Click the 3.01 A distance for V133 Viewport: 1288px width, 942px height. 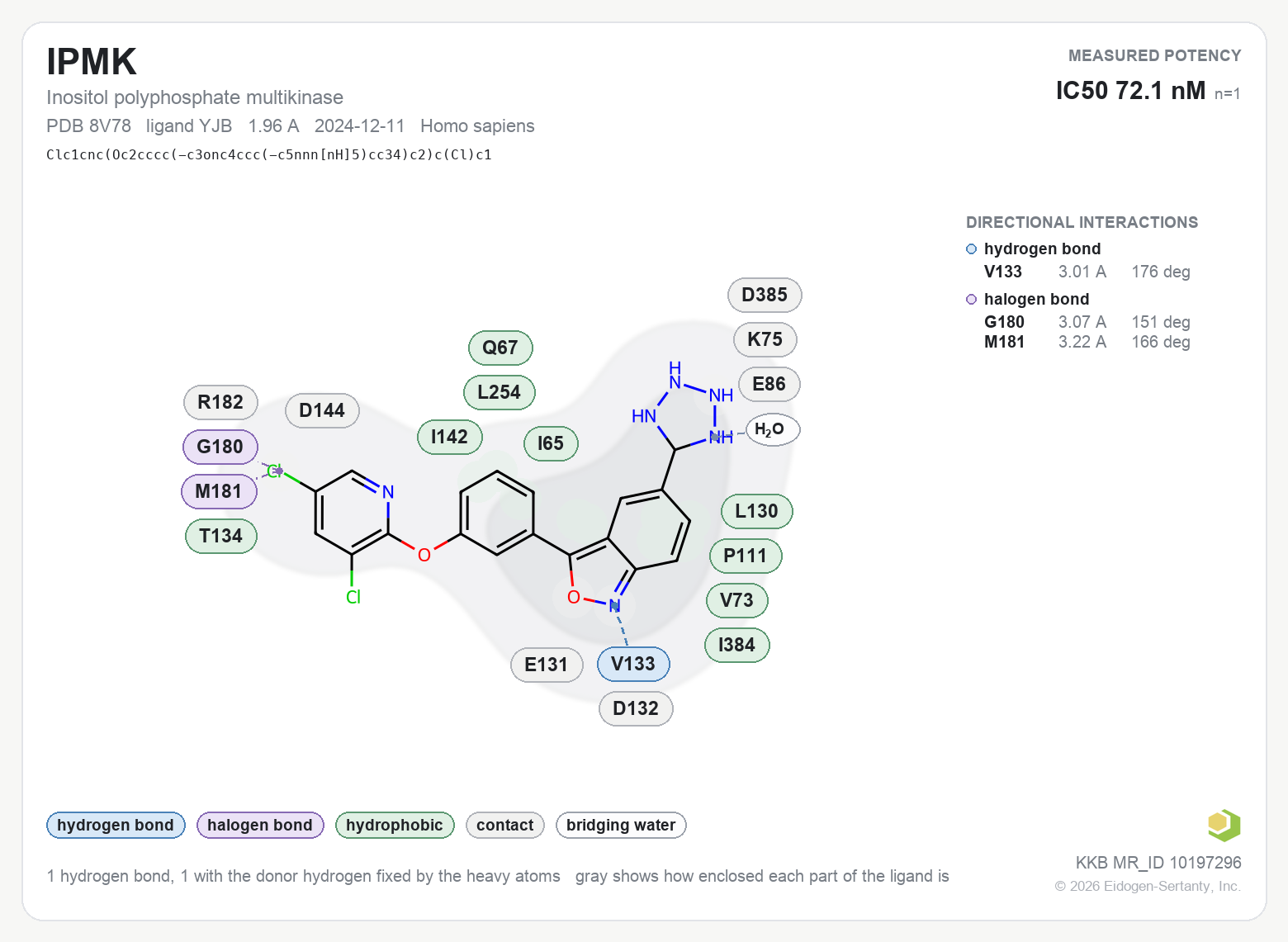[x=1082, y=272]
